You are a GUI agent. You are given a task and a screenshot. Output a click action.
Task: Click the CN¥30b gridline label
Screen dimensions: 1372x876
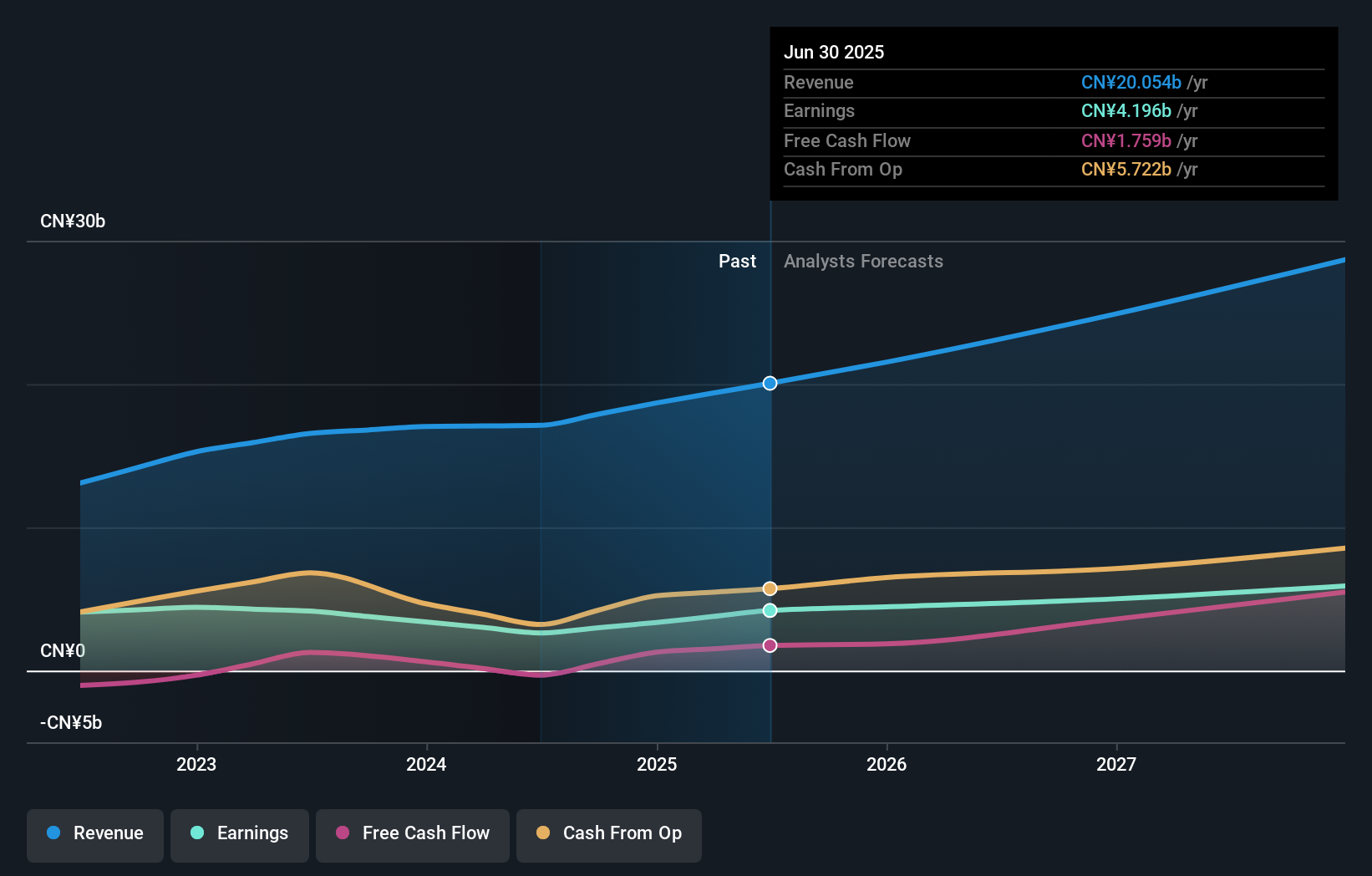73,222
